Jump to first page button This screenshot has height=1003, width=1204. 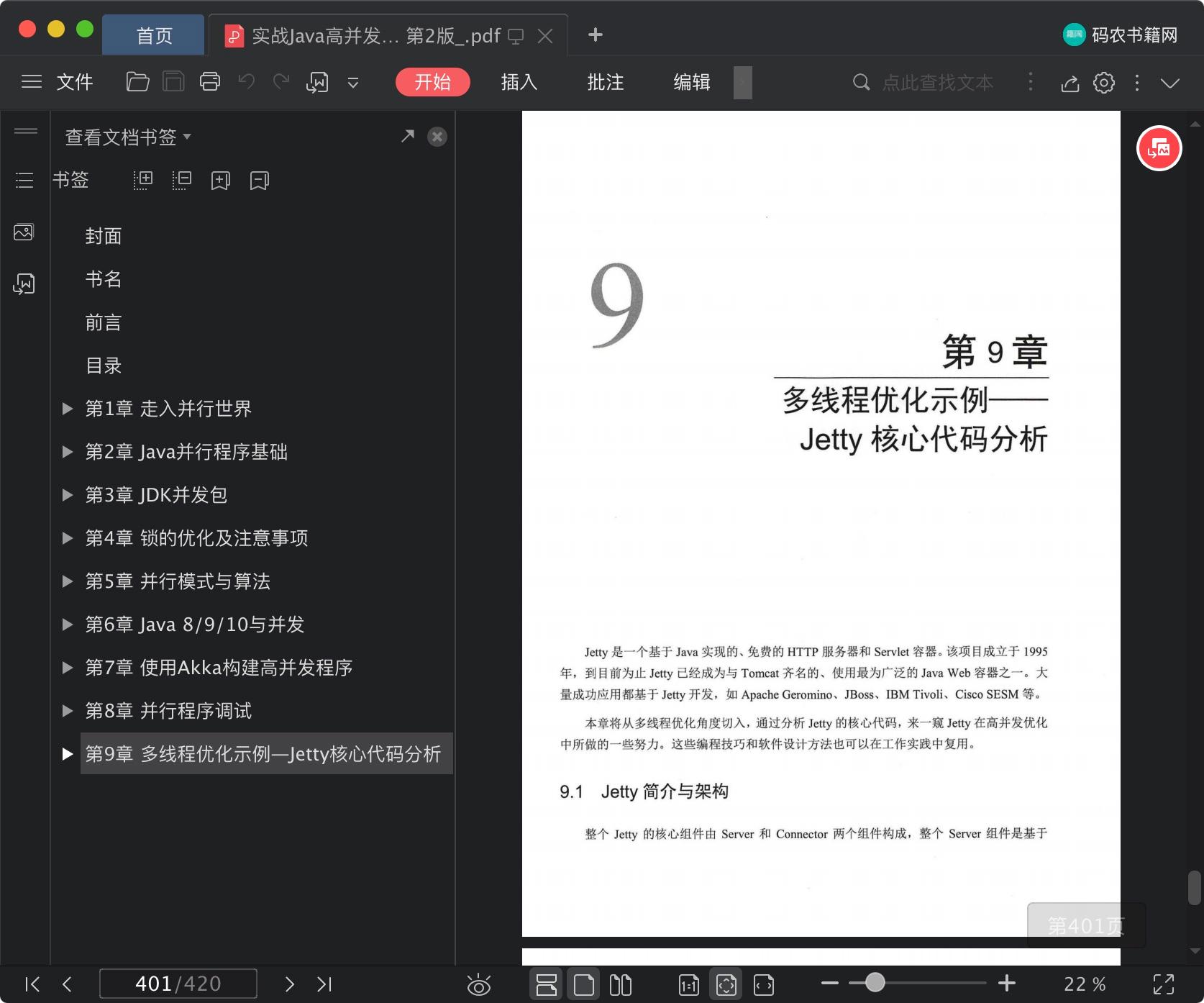[32, 984]
